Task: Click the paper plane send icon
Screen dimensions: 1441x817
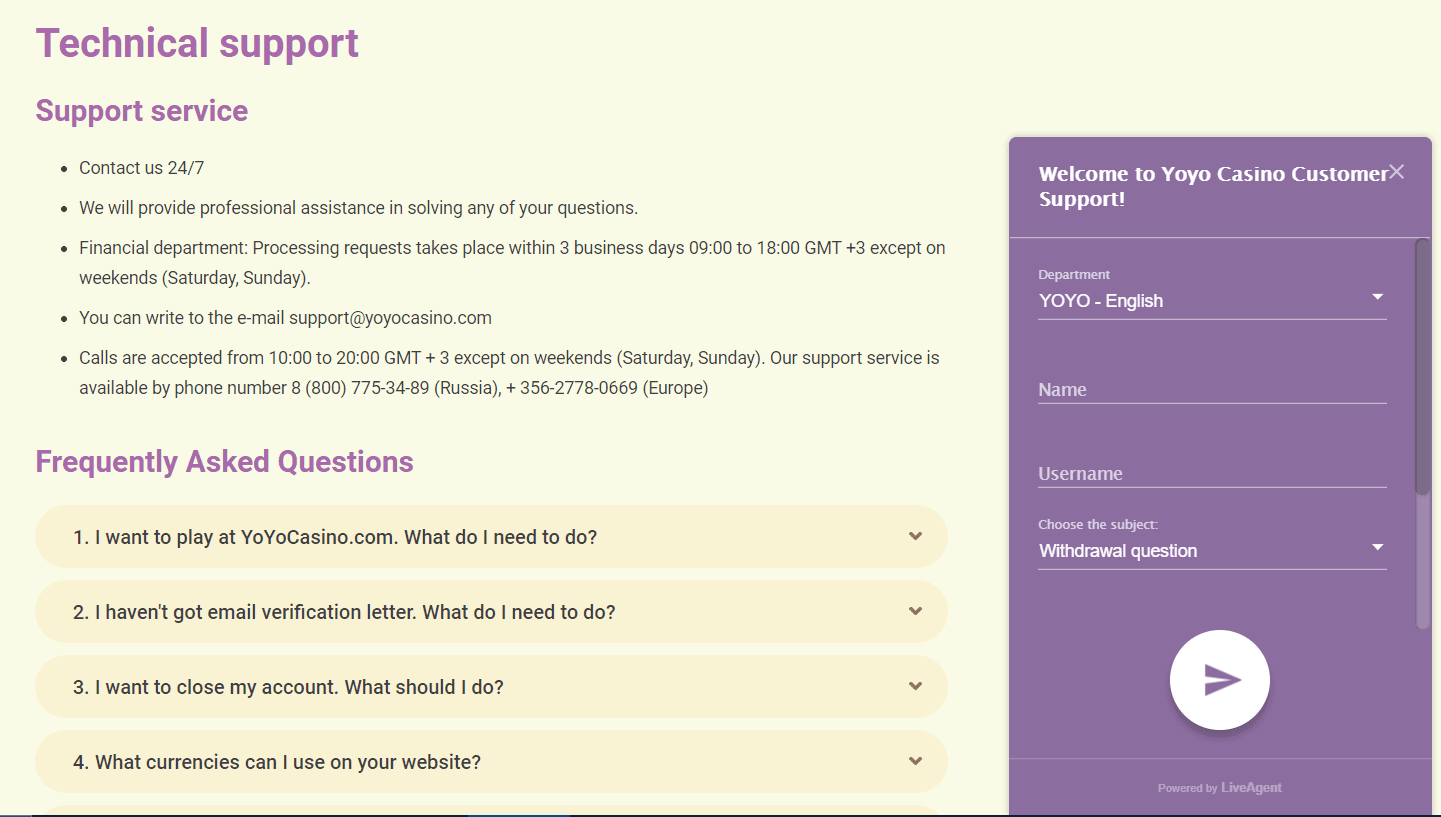Action: (1219, 680)
